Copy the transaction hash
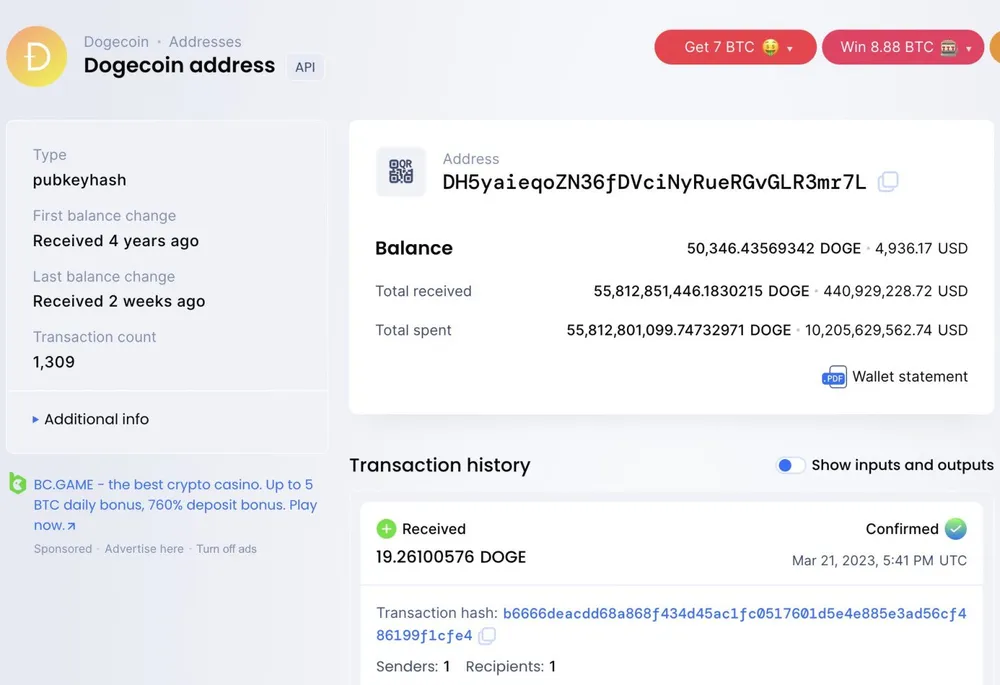 [x=487, y=636]
